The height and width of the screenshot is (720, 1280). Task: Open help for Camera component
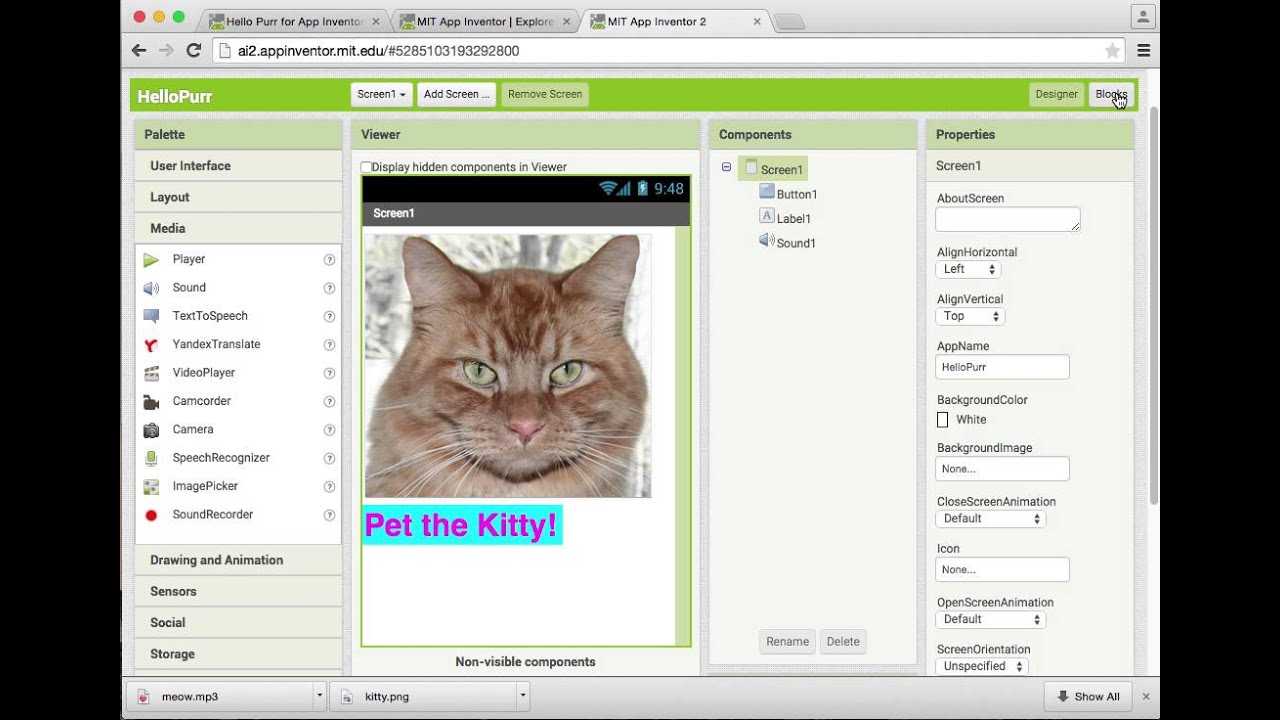tap(329, 430)
